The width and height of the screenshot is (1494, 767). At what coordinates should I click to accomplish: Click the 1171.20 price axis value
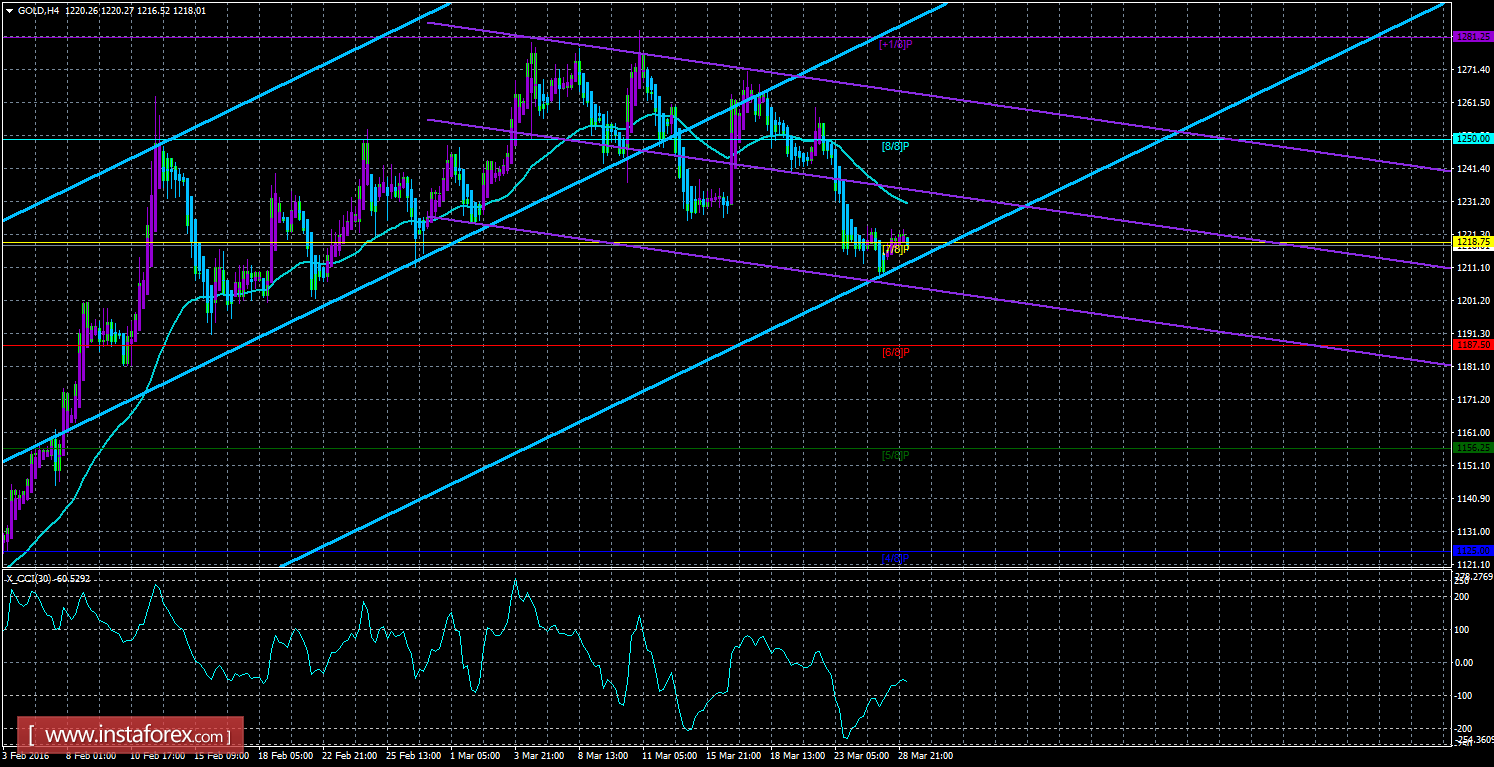[x=1473, y=400]
